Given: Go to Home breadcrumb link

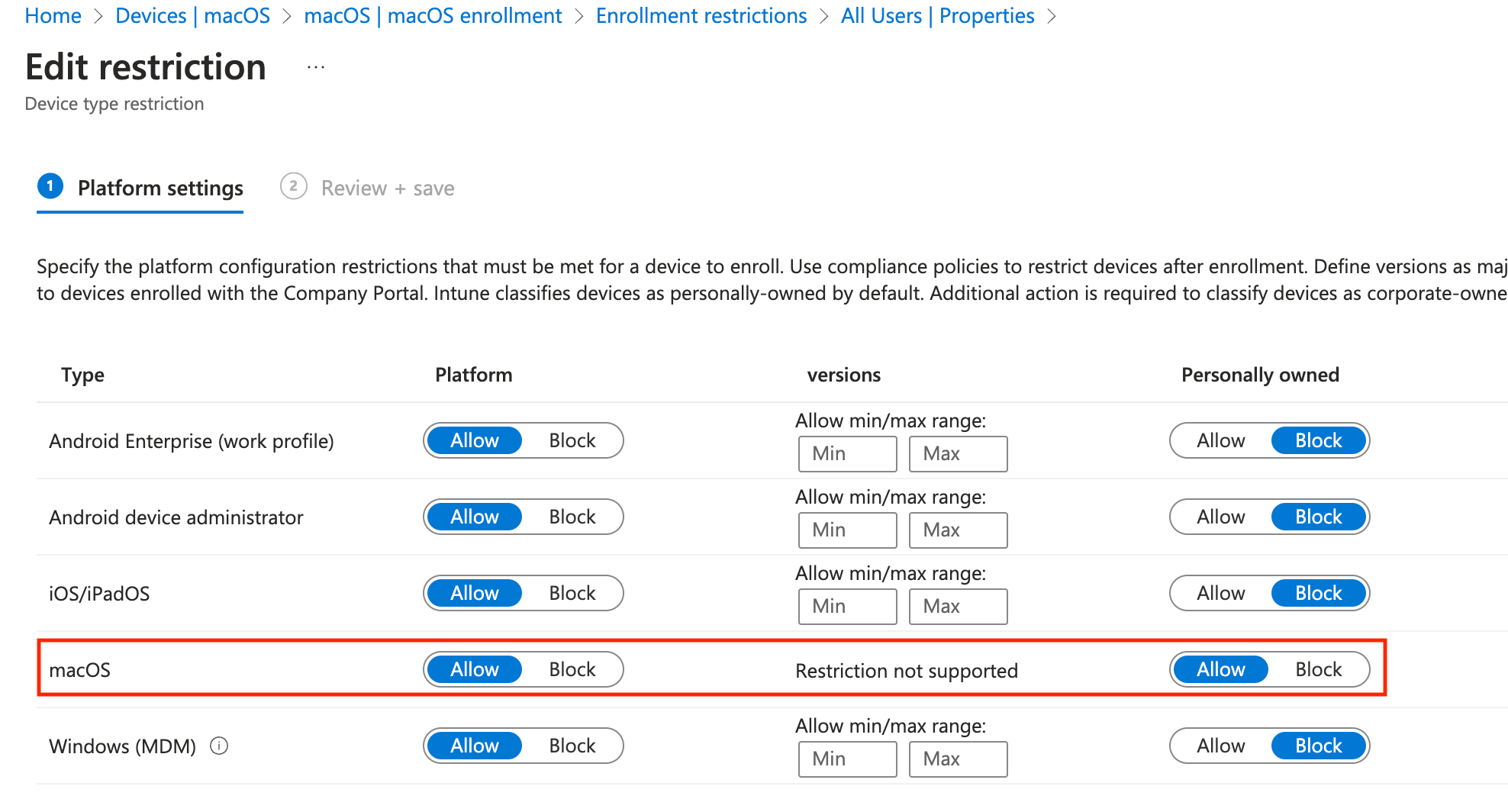Looking at the screenshot, I should click(x=53, y=15).
